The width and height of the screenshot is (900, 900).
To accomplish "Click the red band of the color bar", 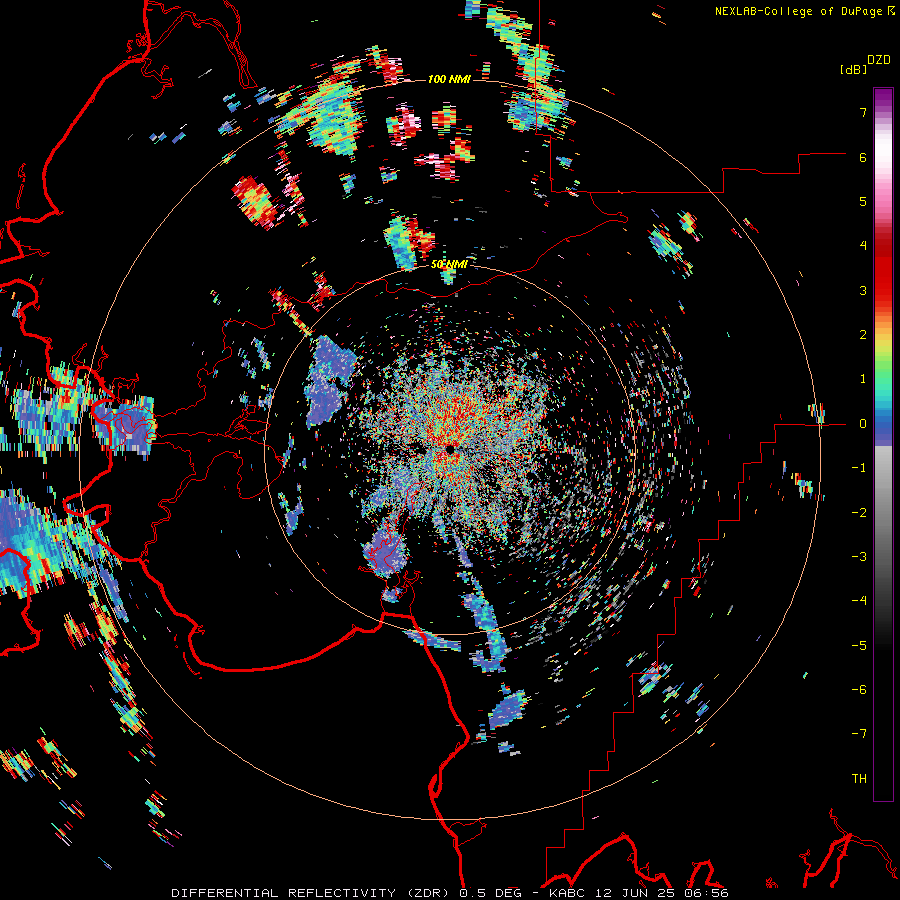I will [x=883, y=276].
